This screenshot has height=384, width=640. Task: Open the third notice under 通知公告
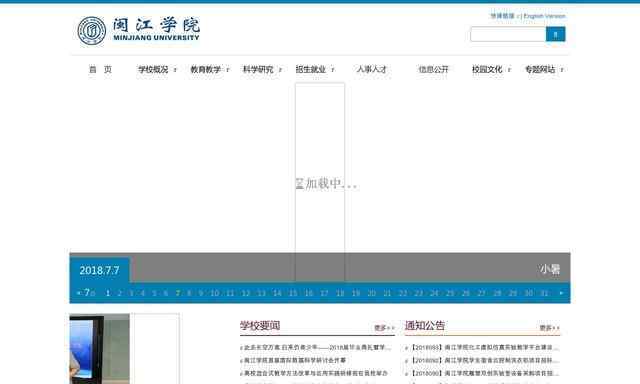(484, 373)
